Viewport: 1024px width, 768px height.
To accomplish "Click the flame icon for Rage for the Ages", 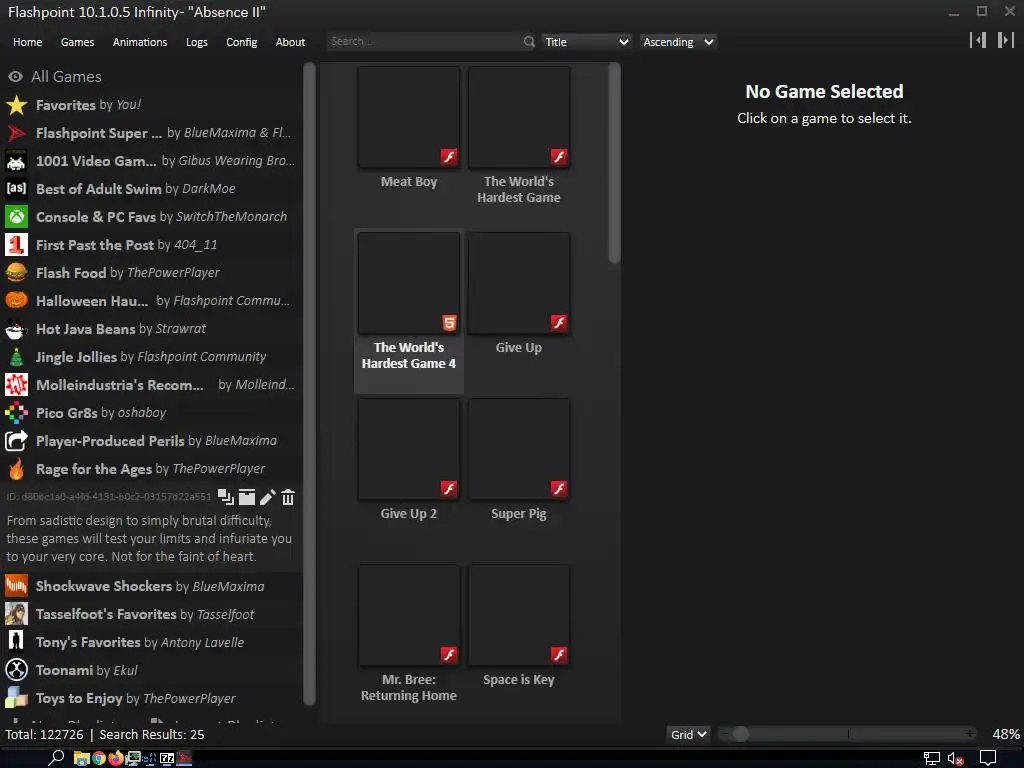I will 16,469.
